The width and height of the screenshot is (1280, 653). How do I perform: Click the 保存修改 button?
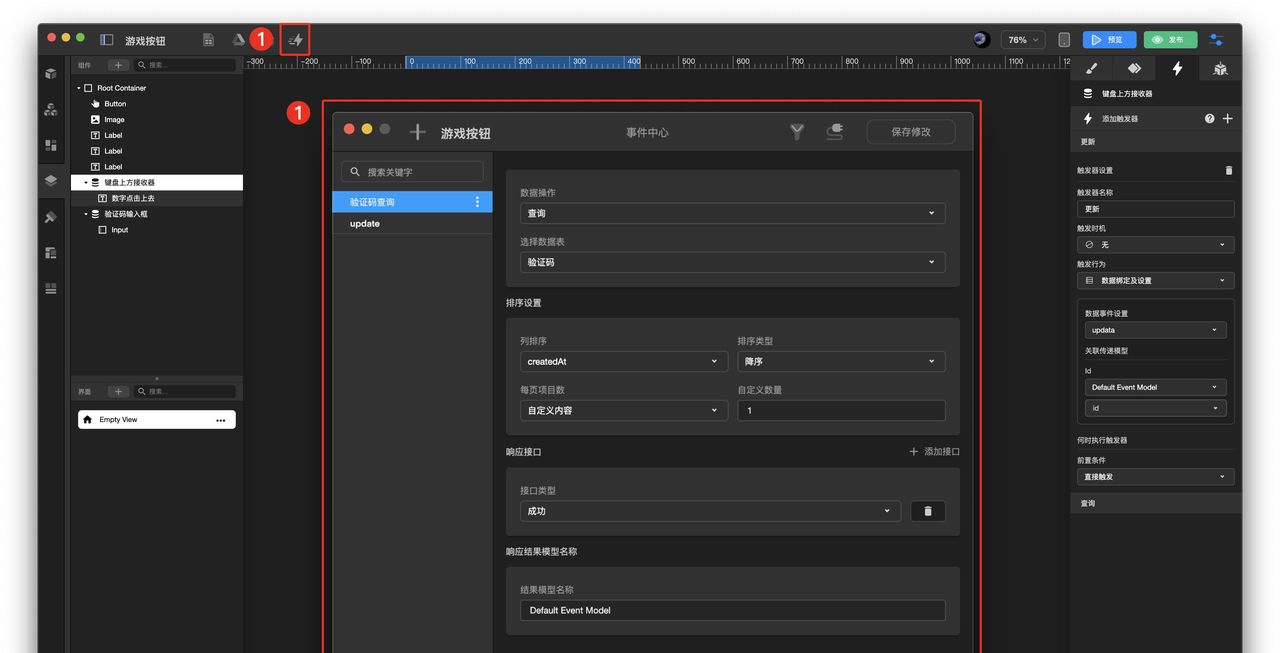[910, 131]
